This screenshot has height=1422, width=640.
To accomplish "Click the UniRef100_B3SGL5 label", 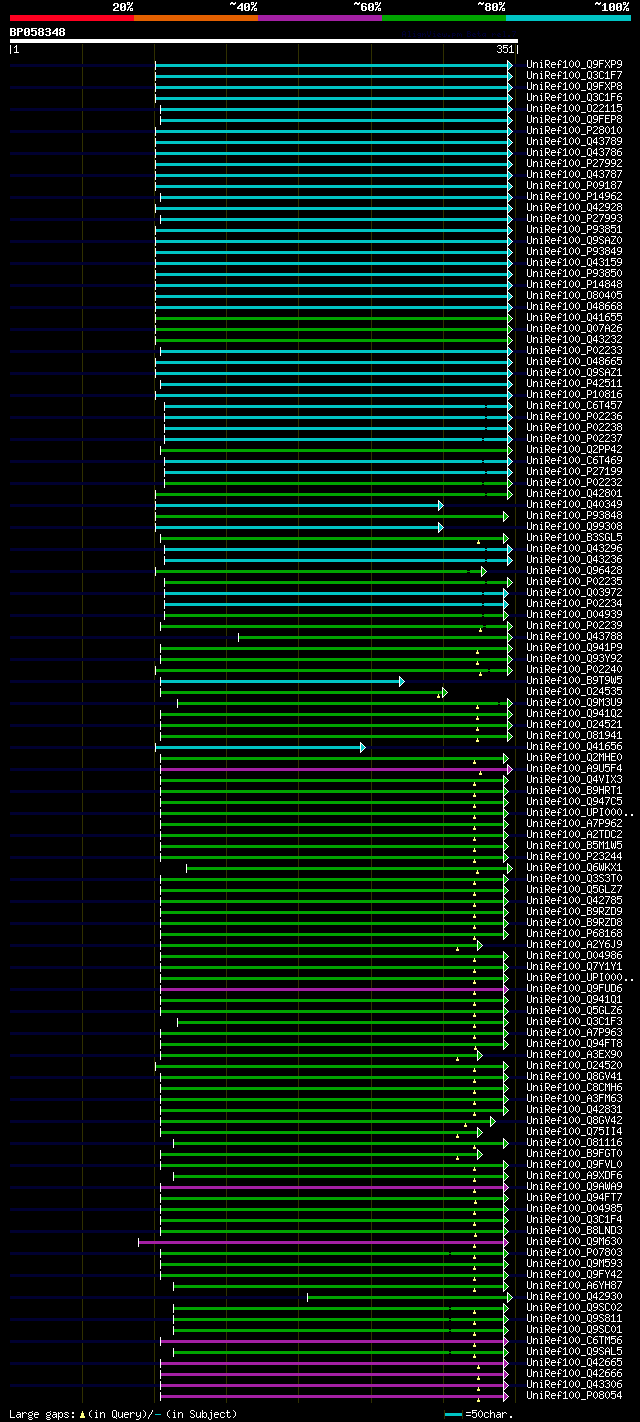I will pos(574,538).
